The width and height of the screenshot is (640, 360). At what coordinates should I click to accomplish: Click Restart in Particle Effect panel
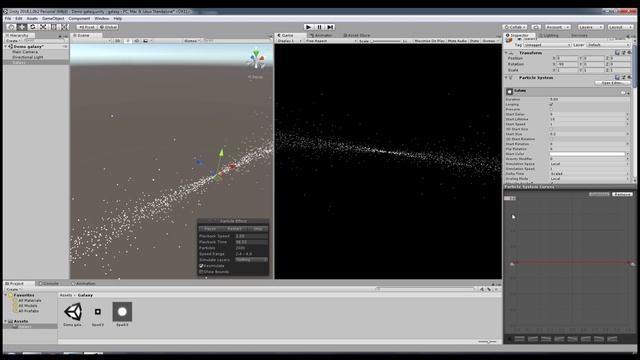point(234,229)
